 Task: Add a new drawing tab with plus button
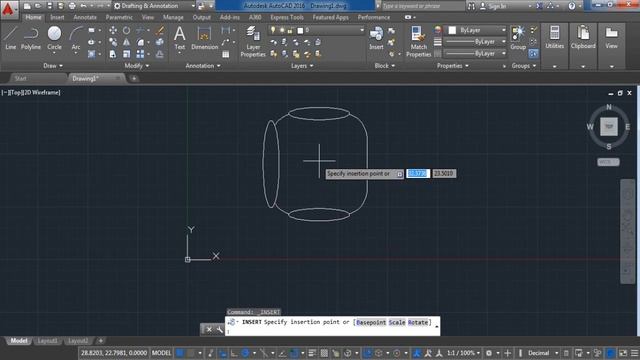[x=134, y=78]
